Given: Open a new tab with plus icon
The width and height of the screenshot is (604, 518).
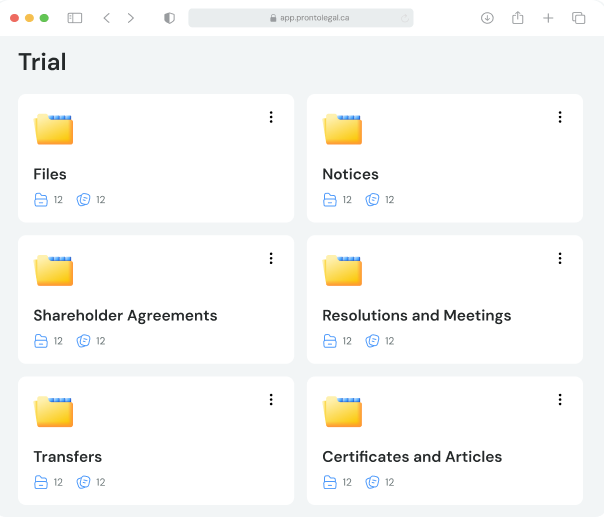Looking at the screenshot, I should [548, 18].
